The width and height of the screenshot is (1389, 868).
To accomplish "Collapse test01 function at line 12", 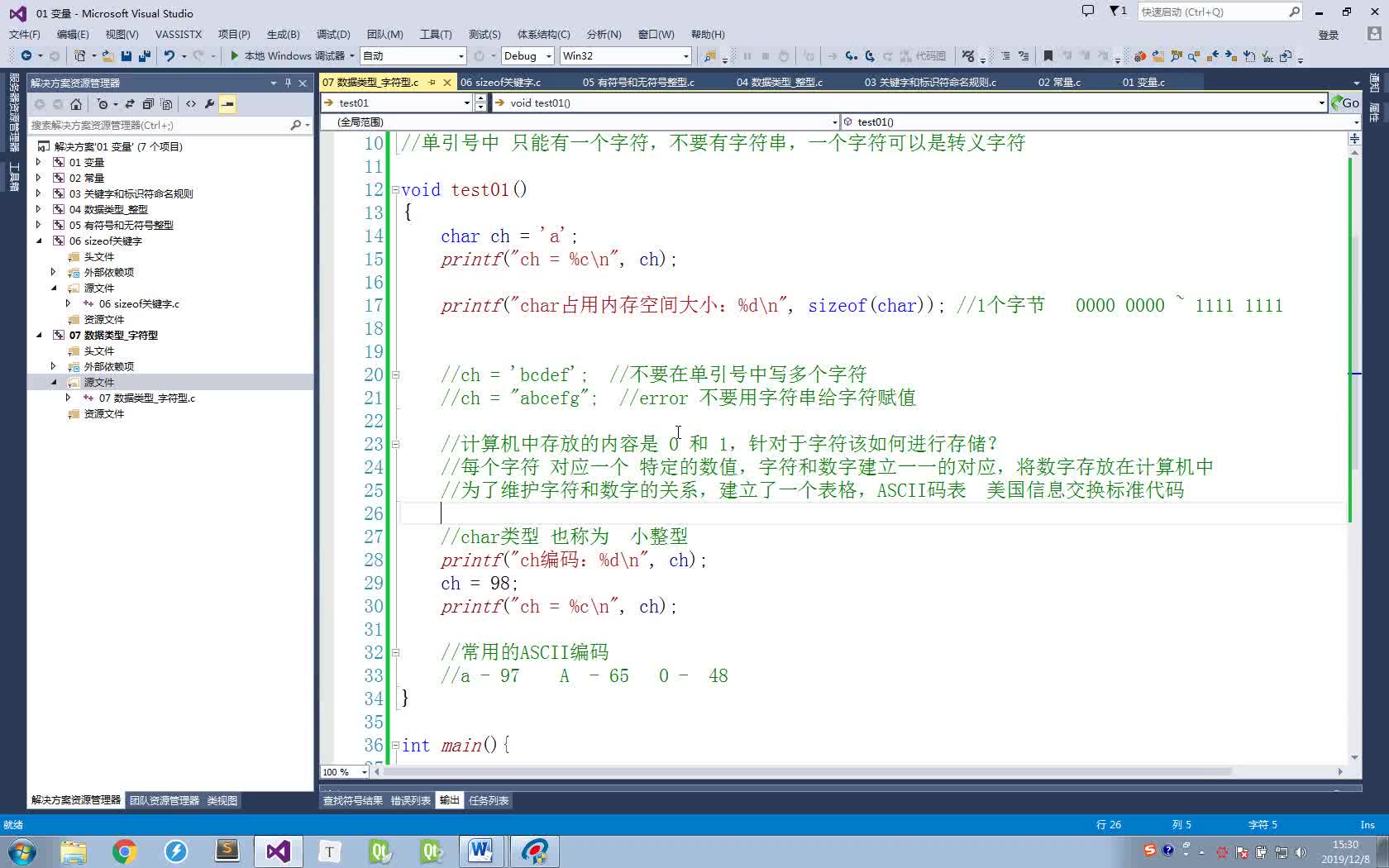I will [x=394, y=190].
